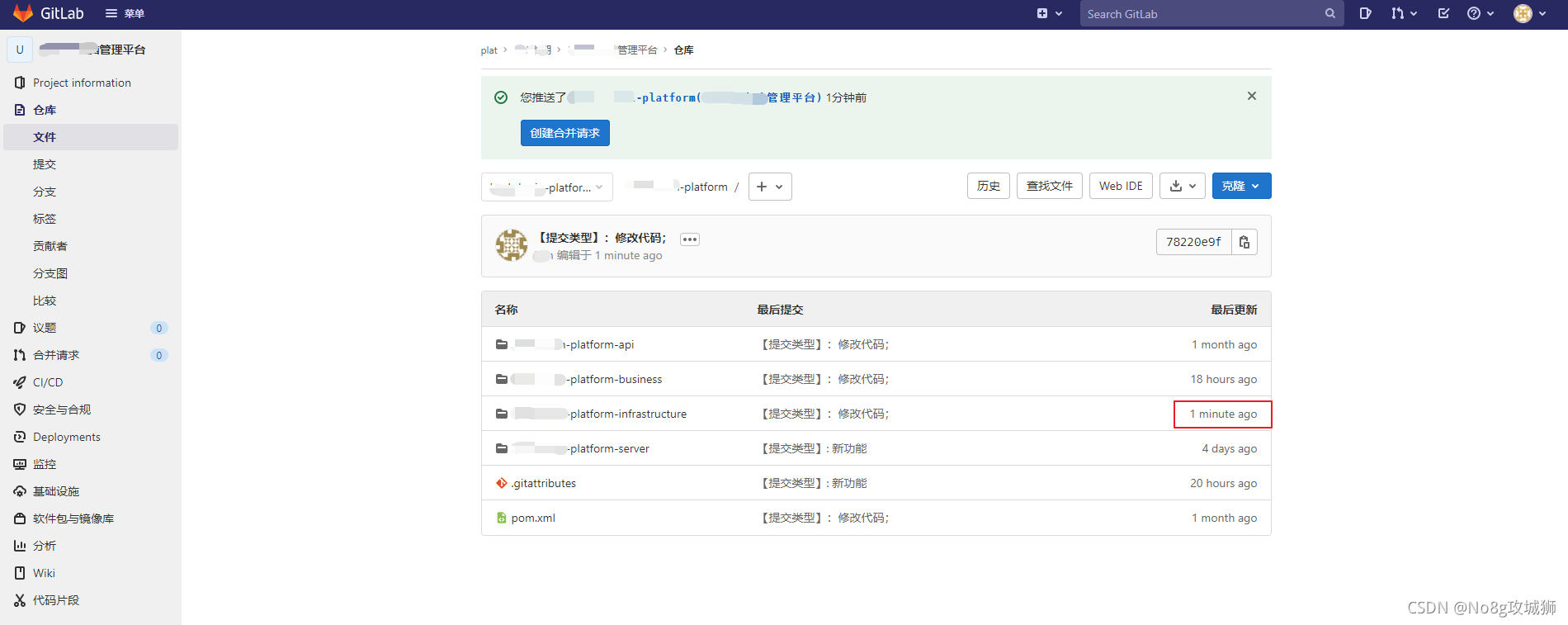
Task: Click the 软件包与镜像库 package icon
Action: click(20, 518)
